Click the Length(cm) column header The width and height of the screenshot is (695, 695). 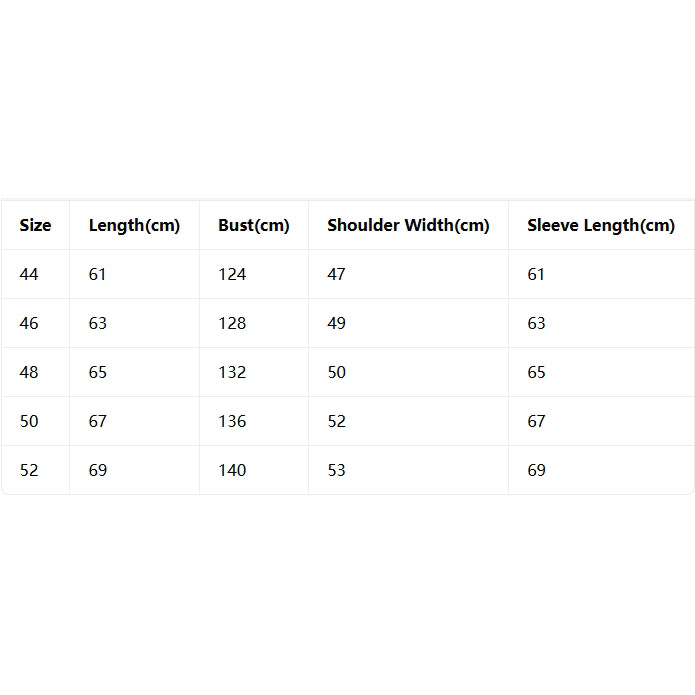(x=134, y=226)
